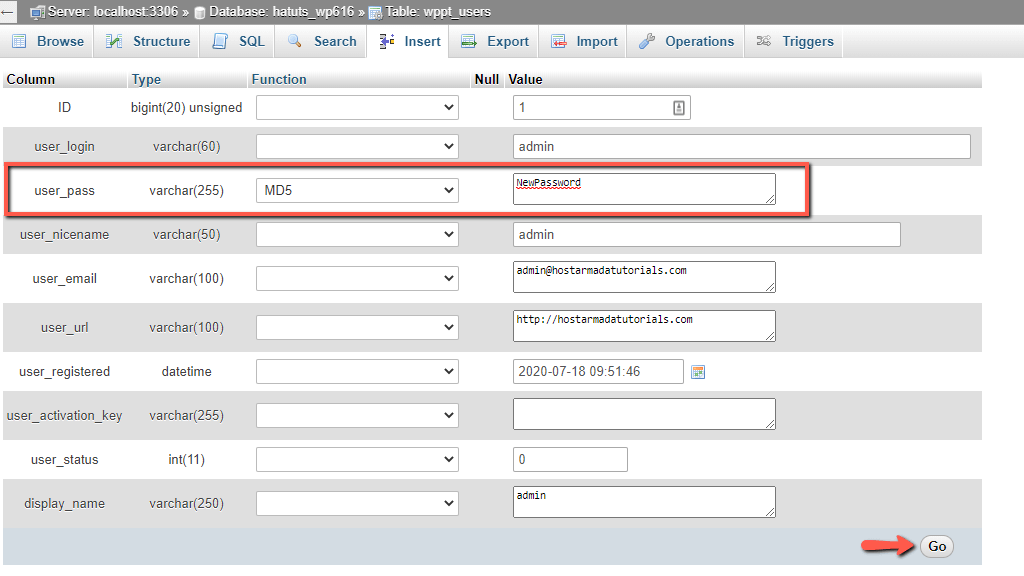The width and height of the screenshot is (1024, 576).
Task: Click the Function header label
Action: coord(279,80)
